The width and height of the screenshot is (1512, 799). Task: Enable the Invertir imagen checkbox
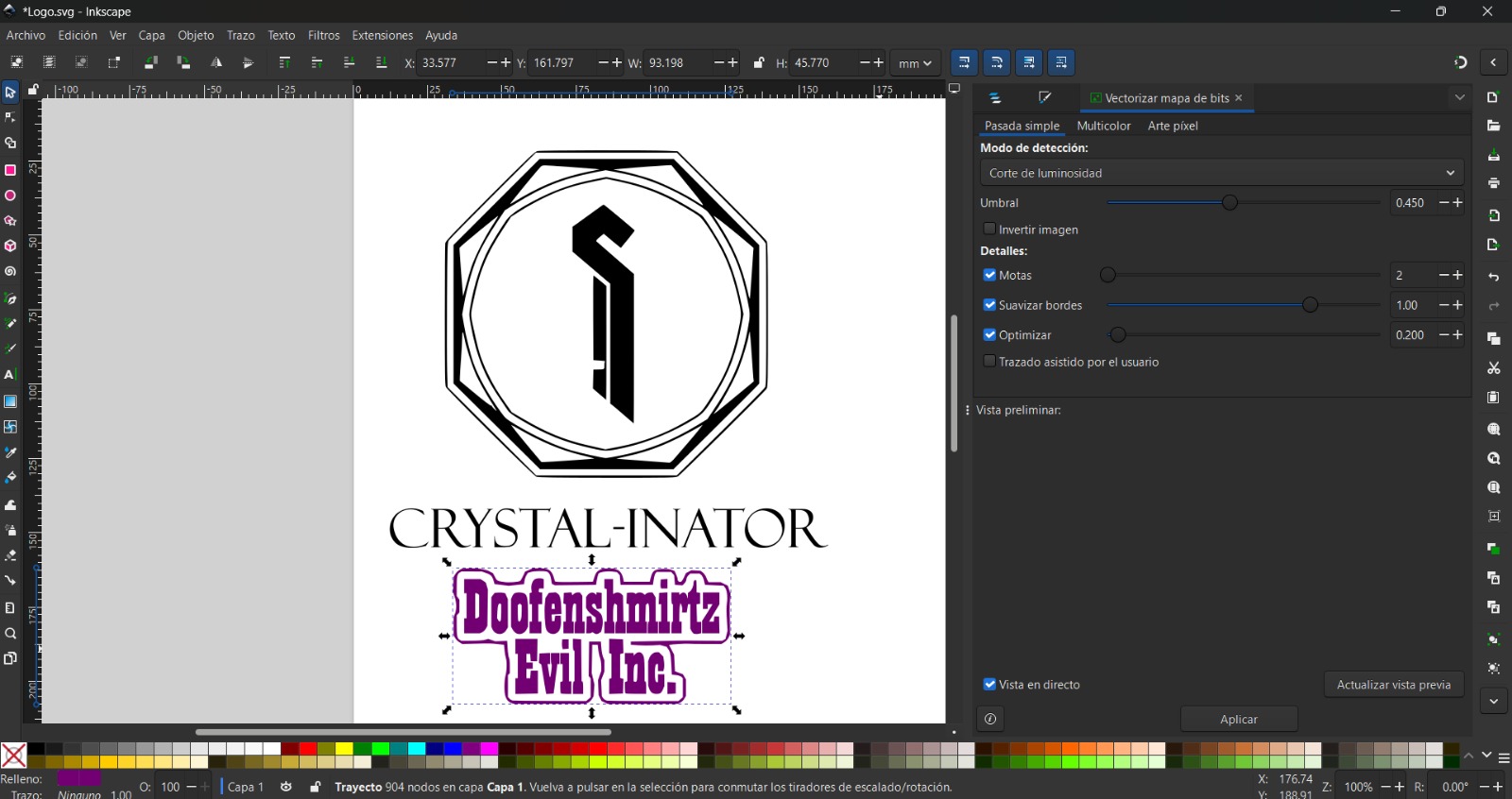pos(989,229)
